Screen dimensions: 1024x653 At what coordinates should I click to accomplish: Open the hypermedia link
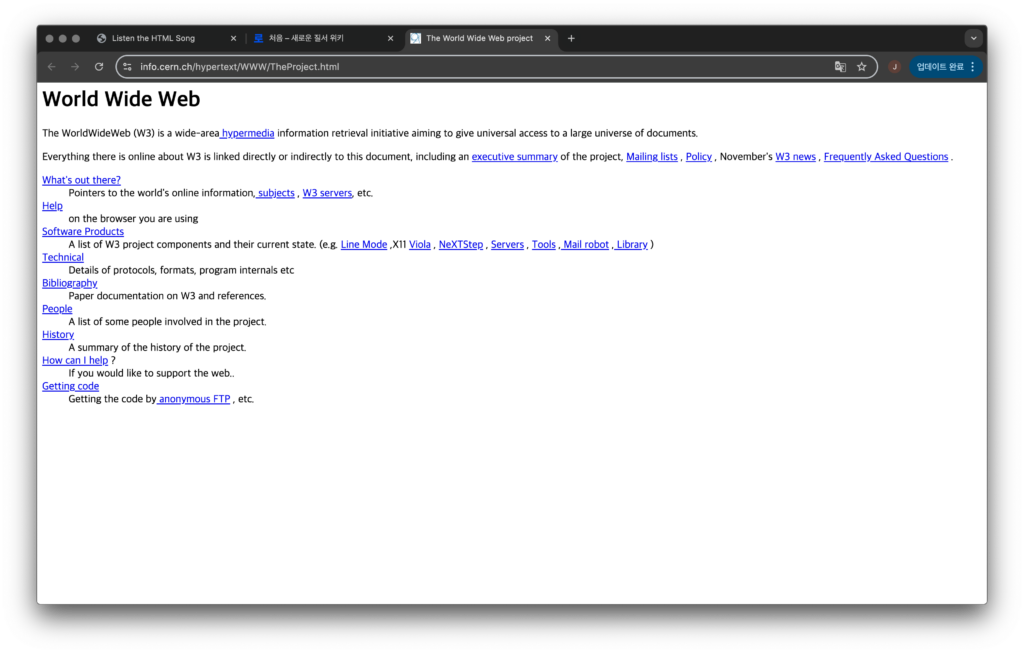[247, 133]
